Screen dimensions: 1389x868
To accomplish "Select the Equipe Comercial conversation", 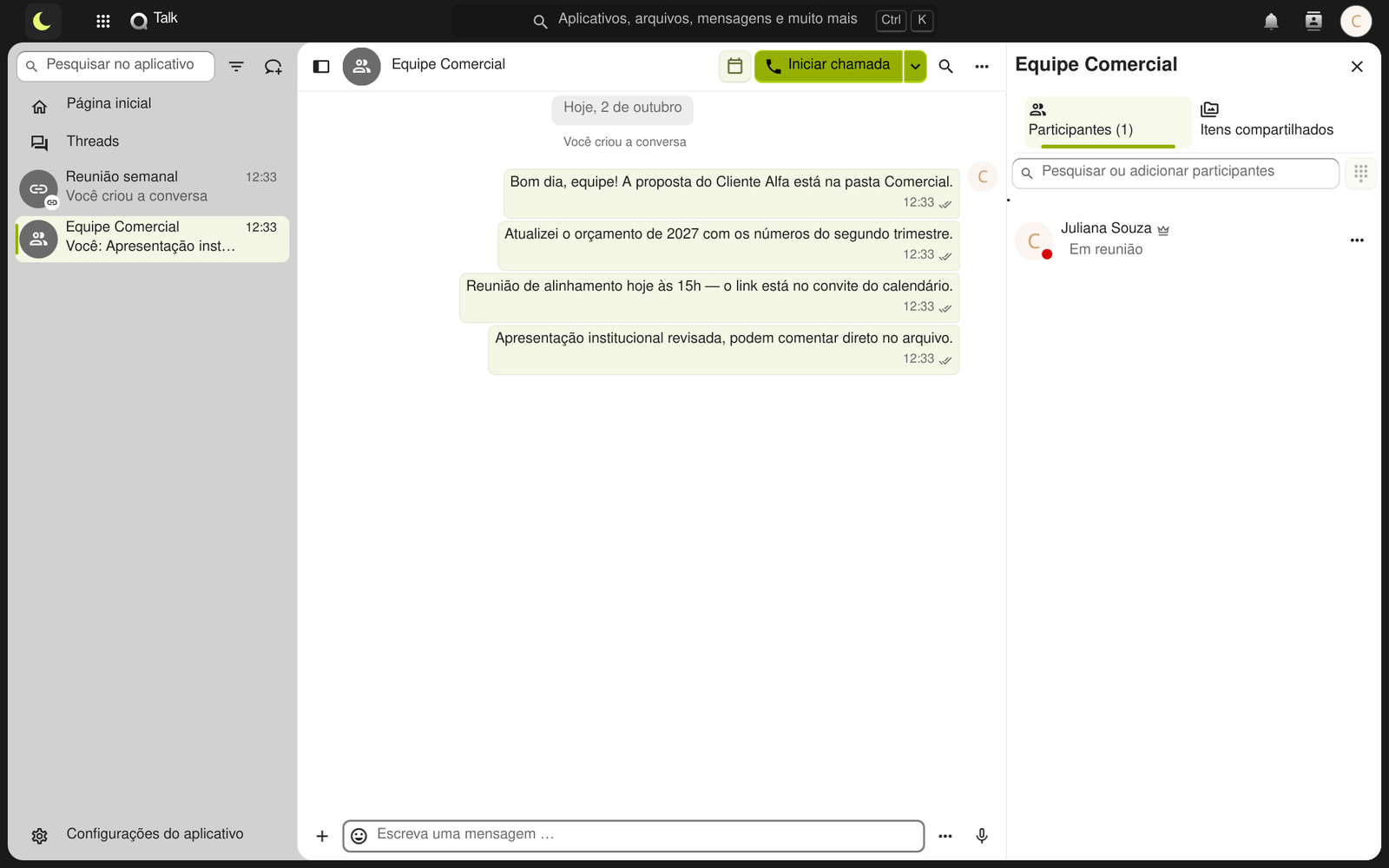I will coord(153,238).
